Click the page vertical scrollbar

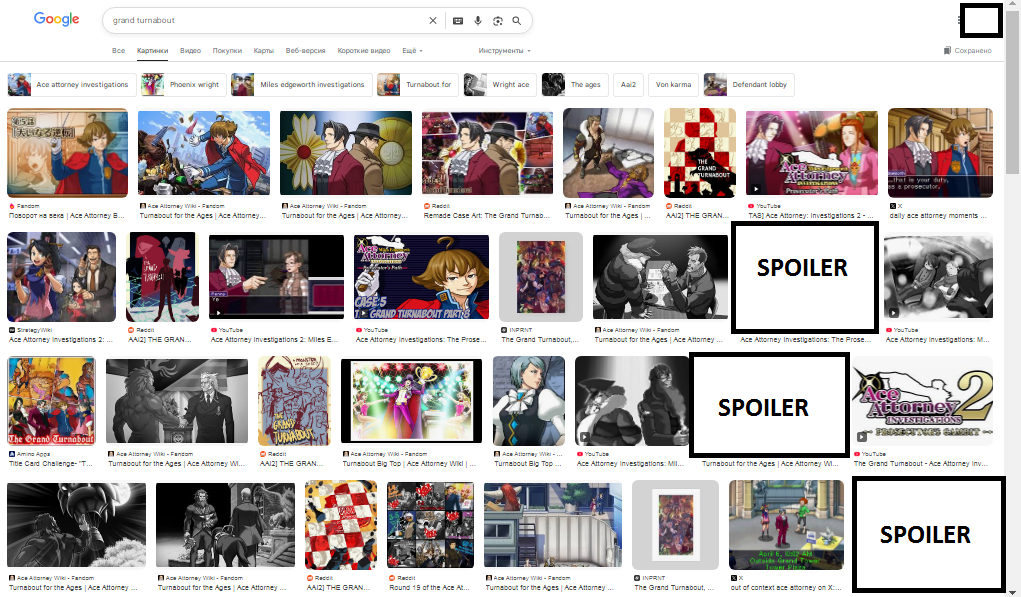(1013, 91)
